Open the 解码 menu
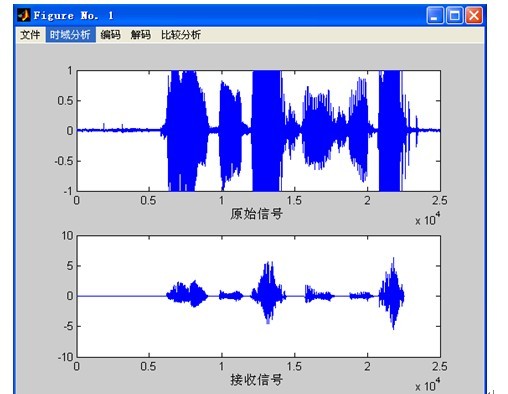508x394 pixels. (x=140, y=35)
